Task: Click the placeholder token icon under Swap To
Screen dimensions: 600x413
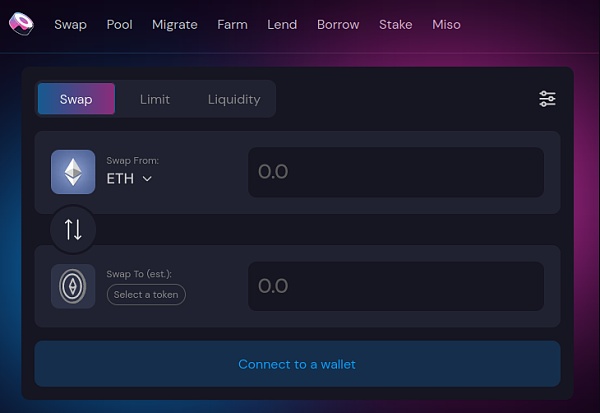Action: 73,286
